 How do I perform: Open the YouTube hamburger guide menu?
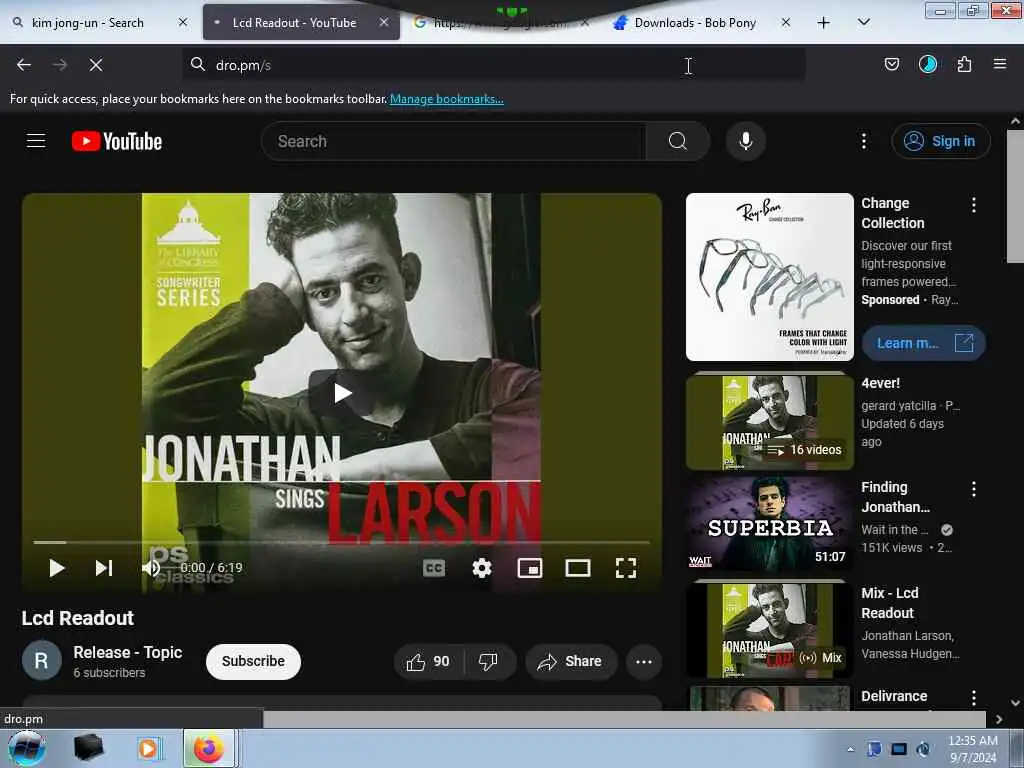pyautogui.click(x=36, y=141)
